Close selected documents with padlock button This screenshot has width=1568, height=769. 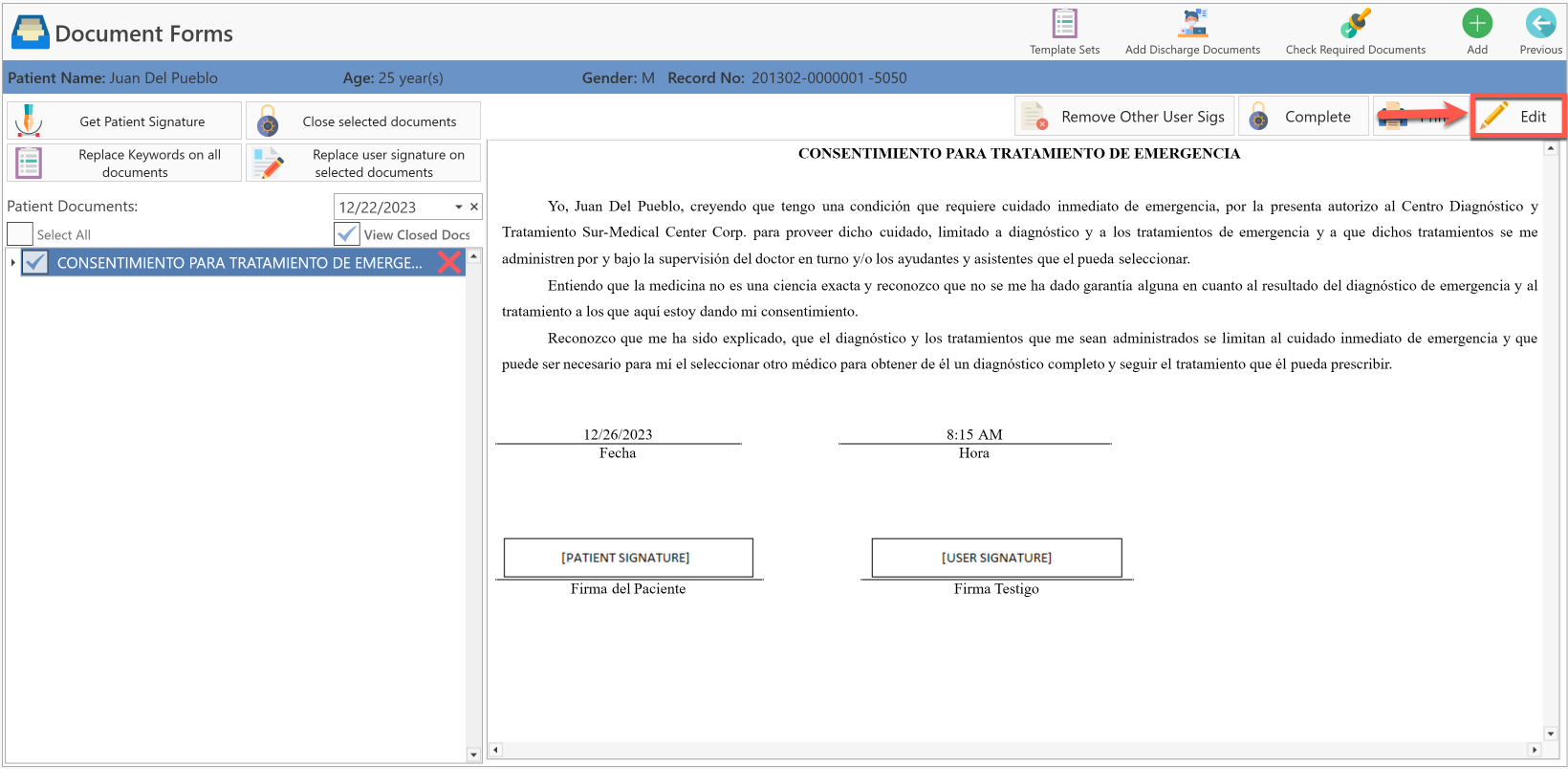click(x=363, y=121)
